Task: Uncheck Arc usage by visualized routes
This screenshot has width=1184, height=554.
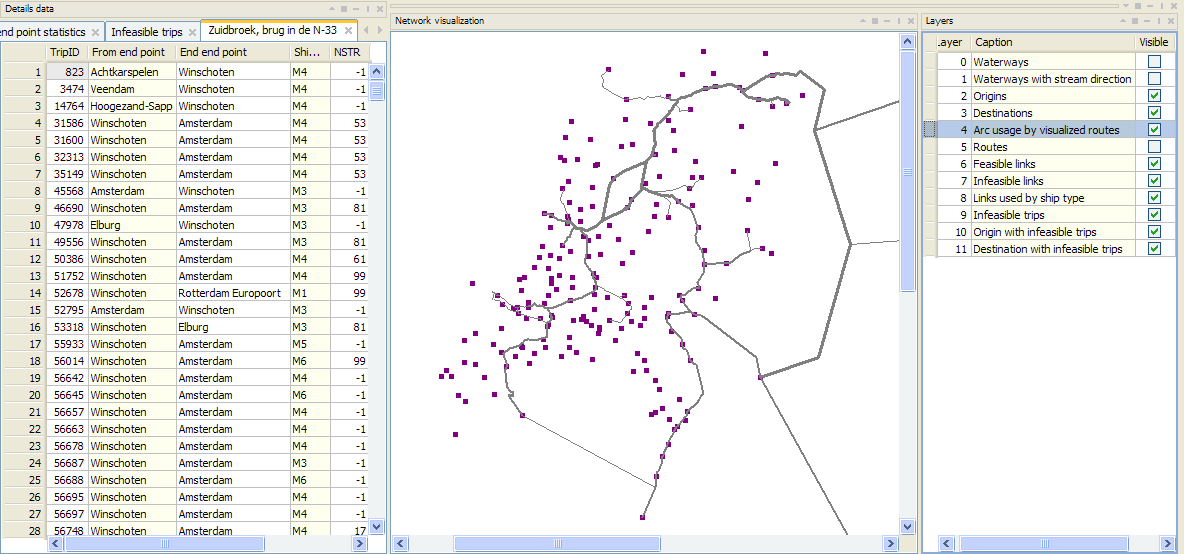Action: click(x=1155, y=130)
